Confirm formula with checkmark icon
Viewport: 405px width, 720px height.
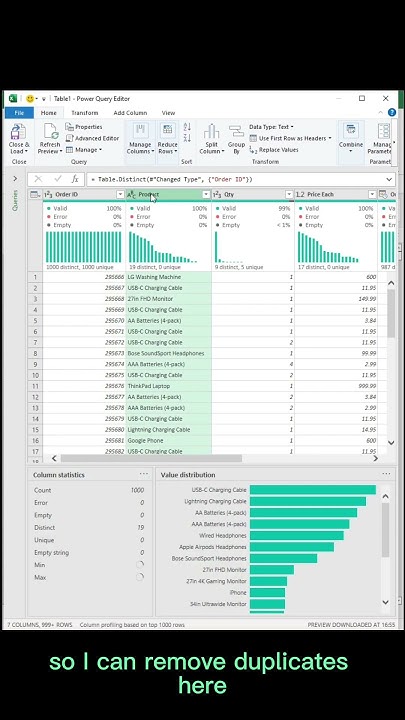click(58, 179)
